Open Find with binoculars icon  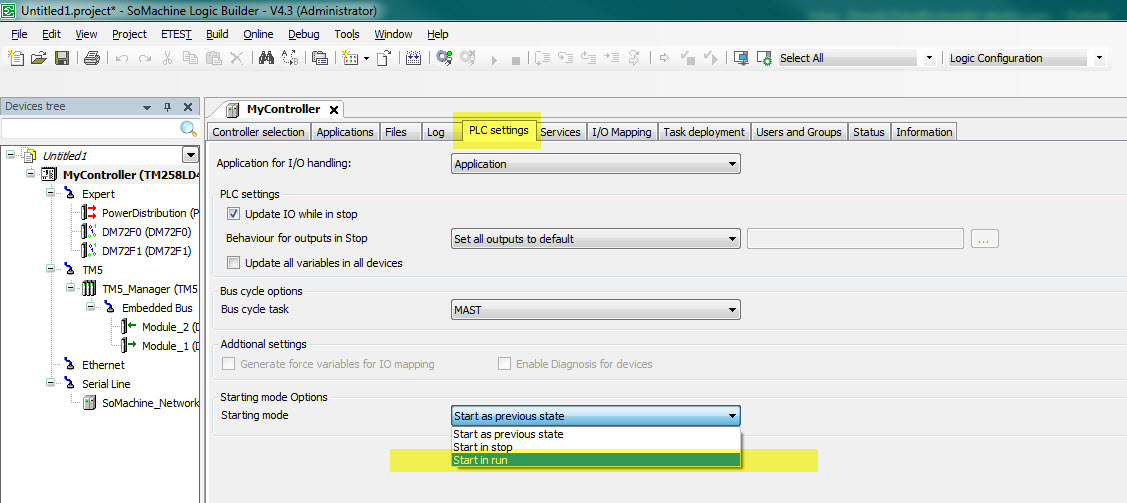[267, 58]
